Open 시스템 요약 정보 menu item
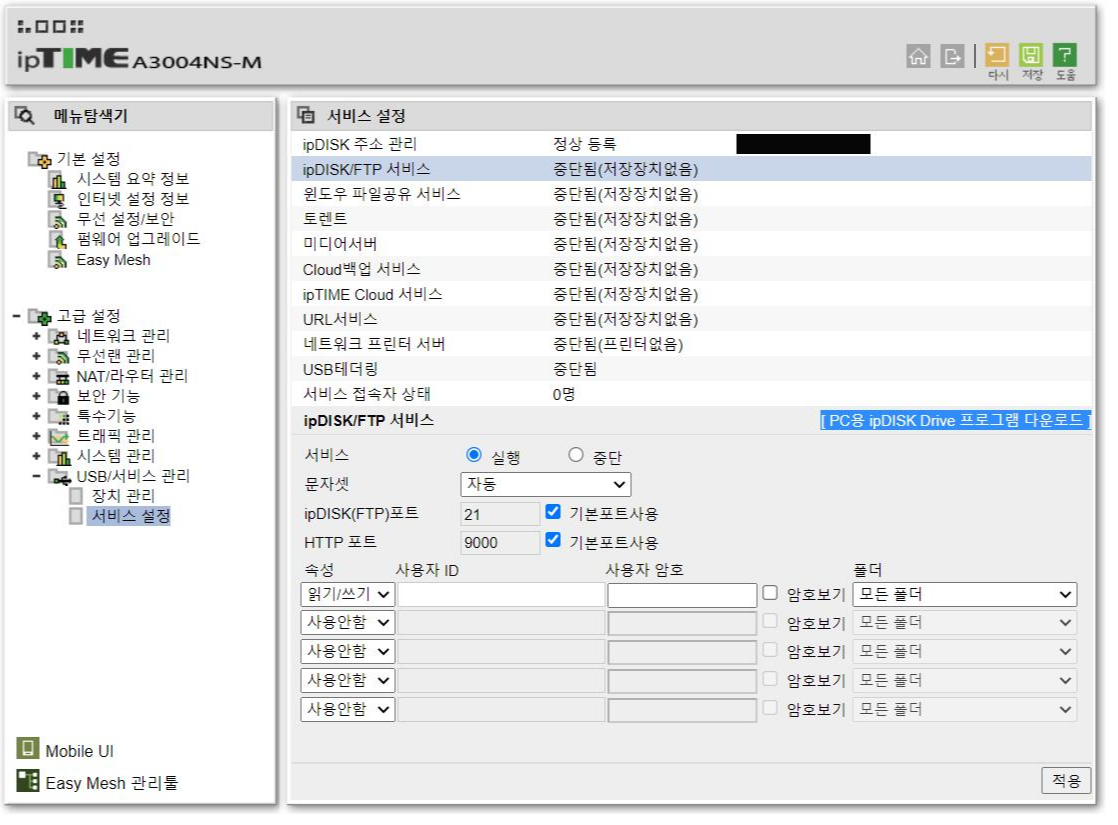This screenshot has height=825, width=1118. point(133,179)
